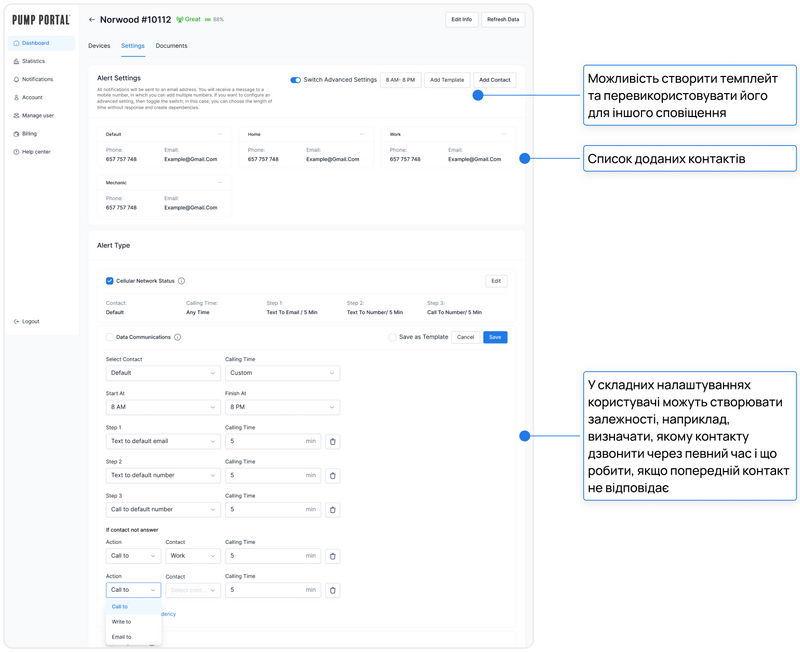This screenshot has height=652, width=800.
Task: Click Edit for Cellular Network Status
Action: pos(496,281)
